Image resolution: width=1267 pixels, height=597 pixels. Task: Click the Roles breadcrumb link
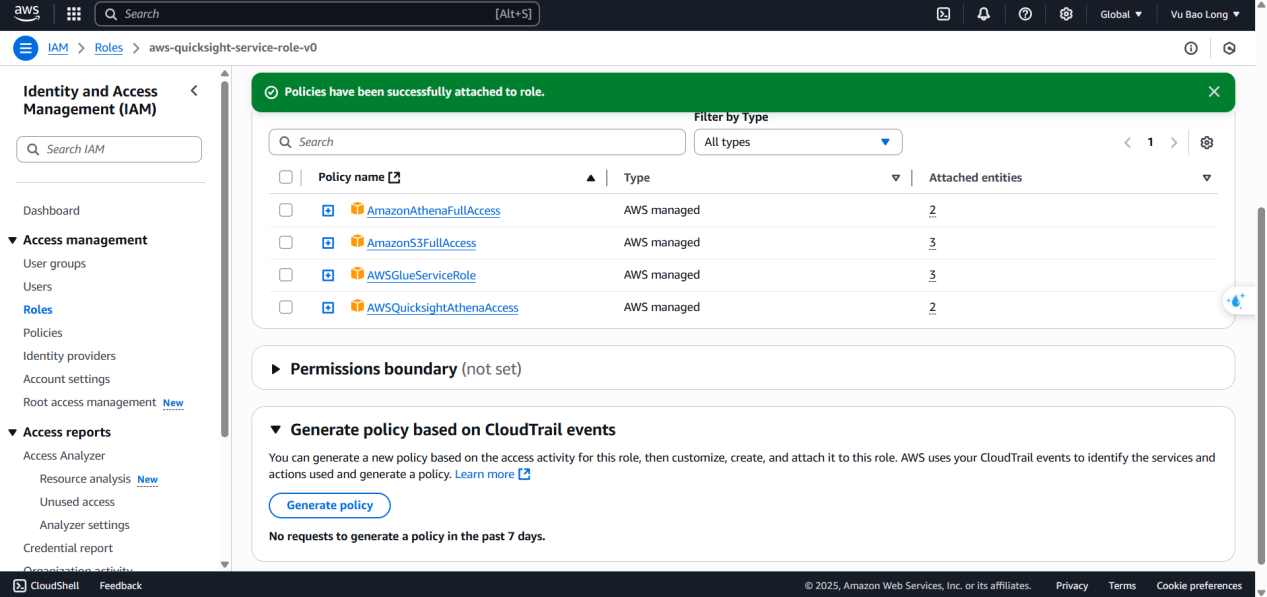[x=109, y=47]
